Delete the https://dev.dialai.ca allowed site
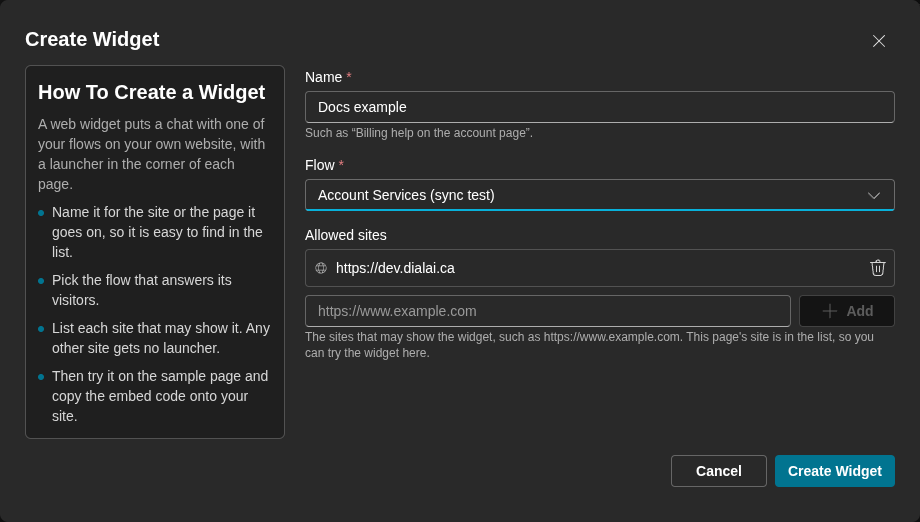920x522 pixels. pos(877,268)
